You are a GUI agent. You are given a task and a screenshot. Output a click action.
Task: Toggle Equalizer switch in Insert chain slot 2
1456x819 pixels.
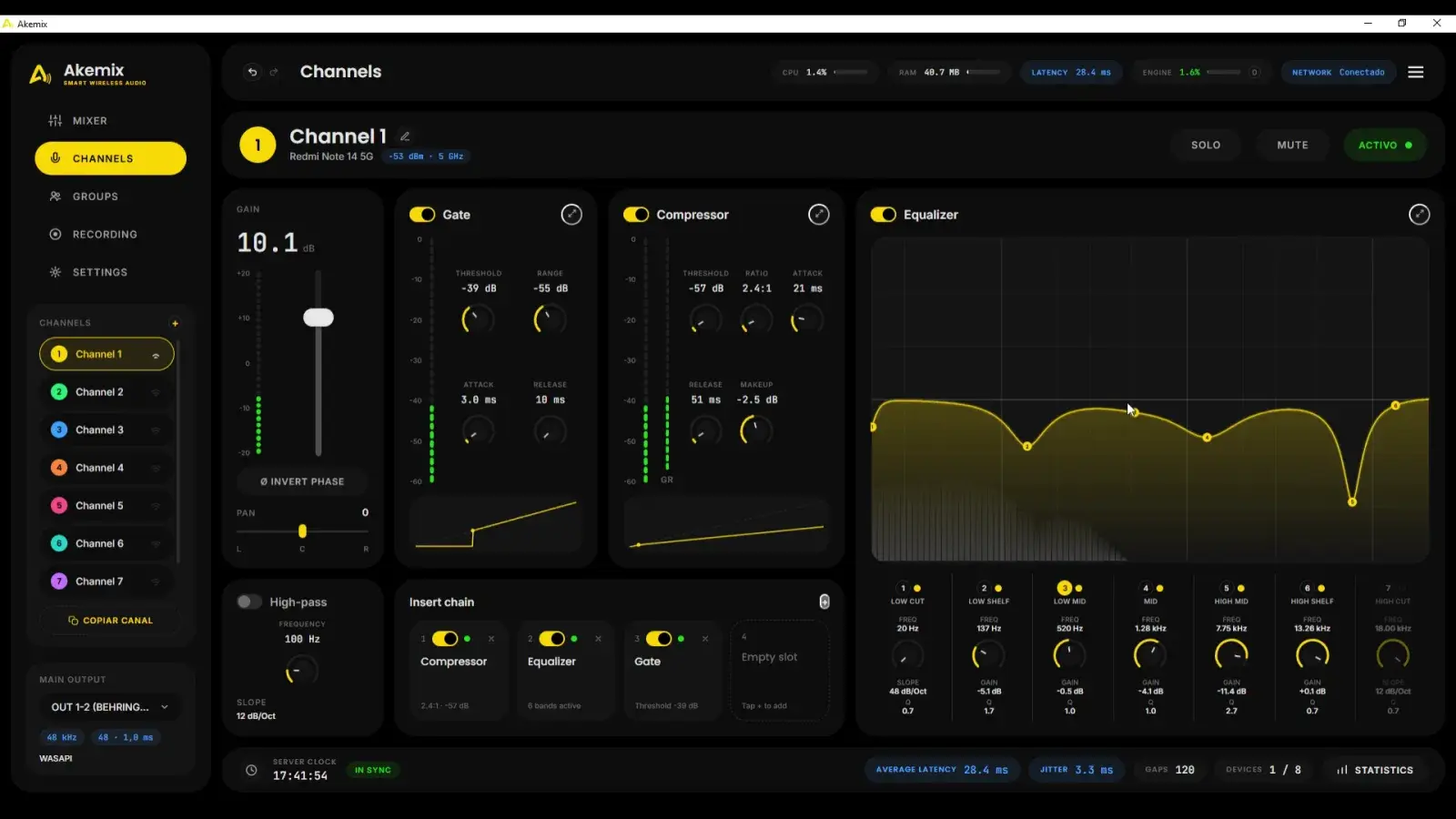[x=552, y=639]
